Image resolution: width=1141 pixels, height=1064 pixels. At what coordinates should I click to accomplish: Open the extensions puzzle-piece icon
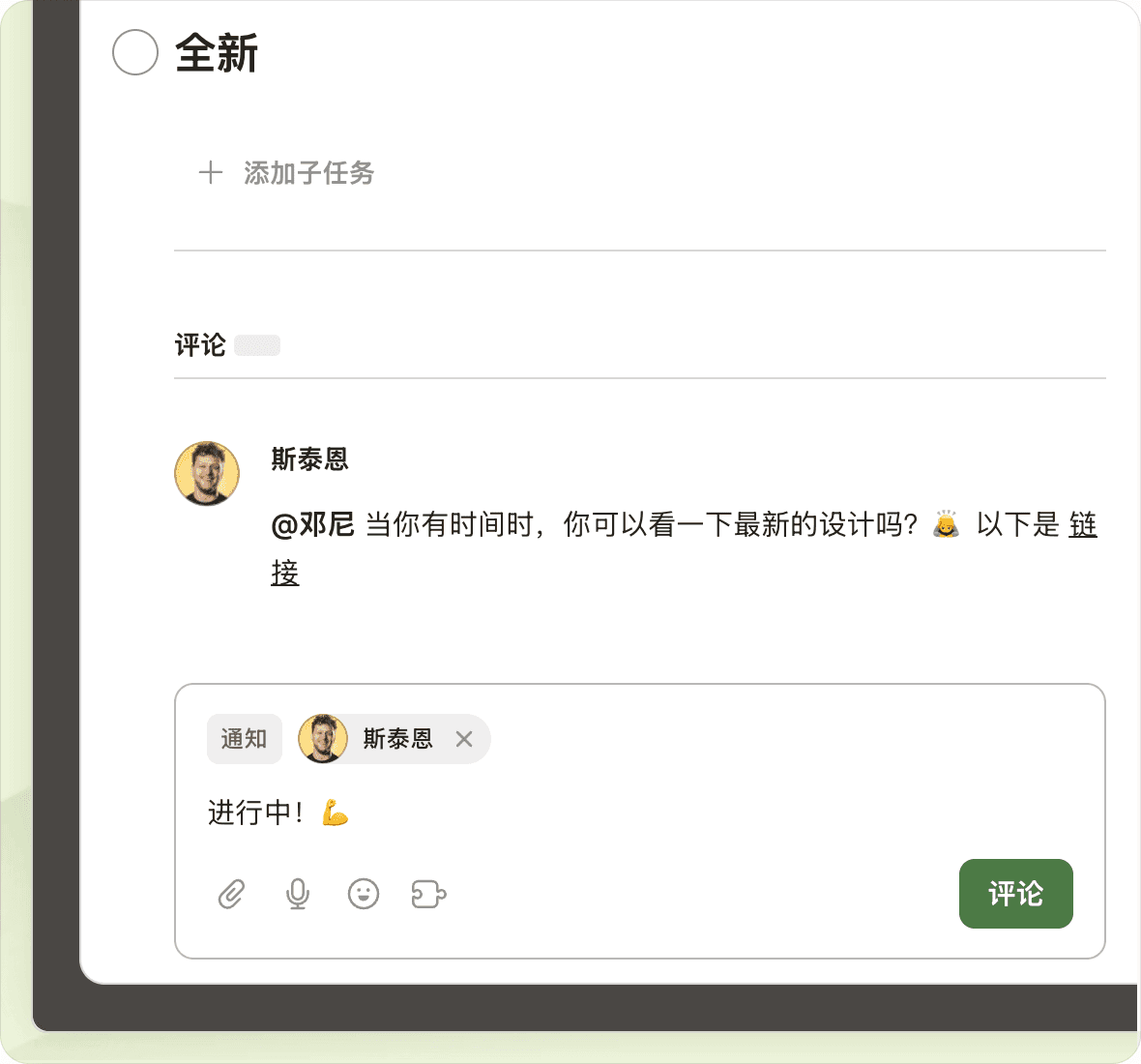tap(428, 895)
